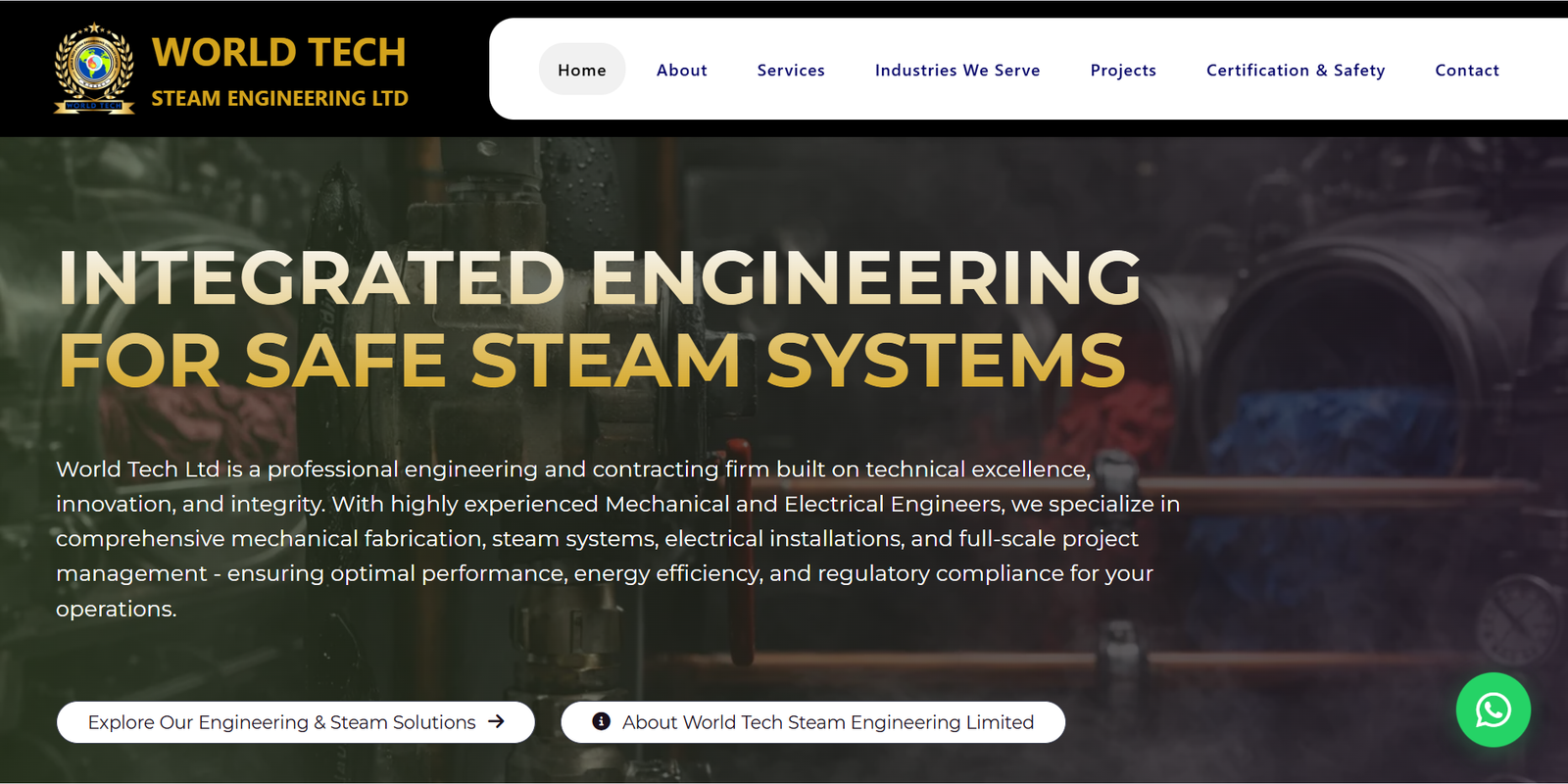Click STEAM ENGINEERING LTD tagline text

[x=279, y=98]
